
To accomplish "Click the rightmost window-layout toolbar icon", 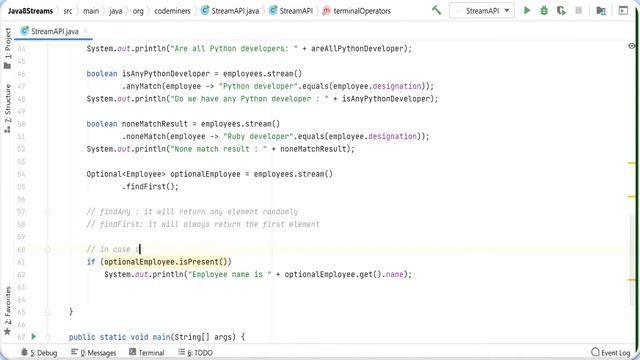I will (x=623, y=11).
